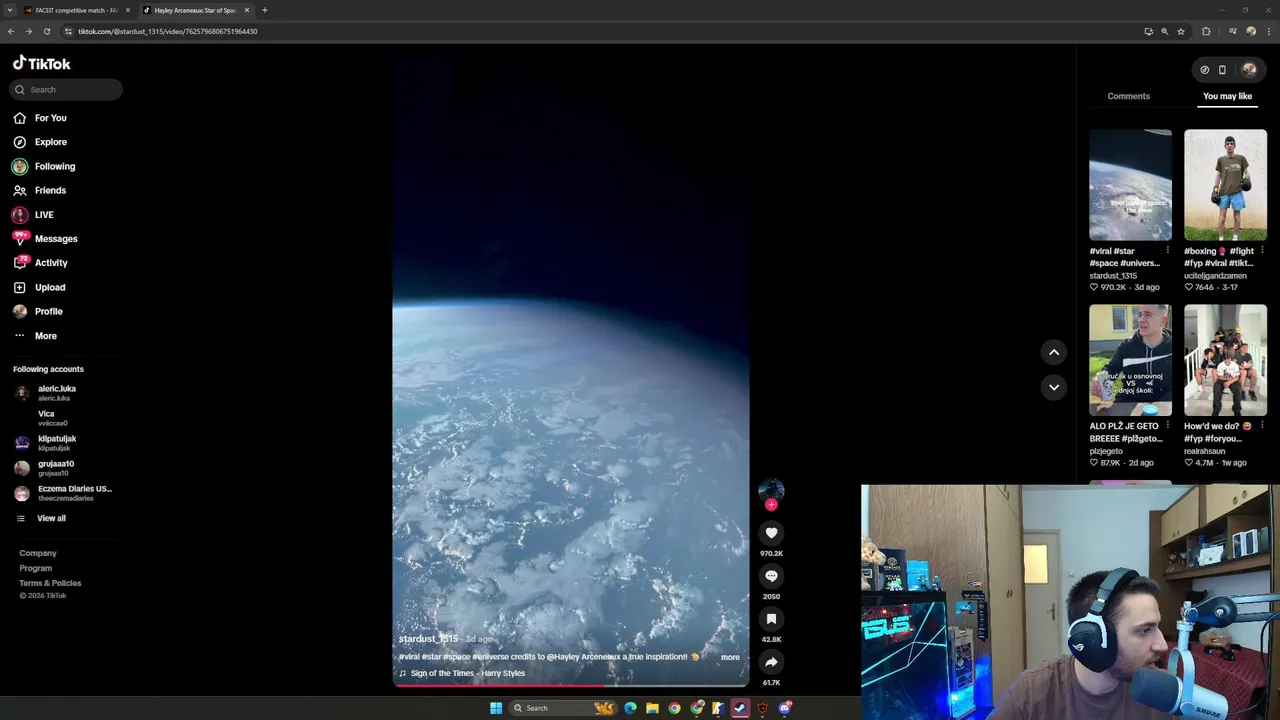Go to previous video up arrow
1280x720 pixels.
coord(1054,352)
